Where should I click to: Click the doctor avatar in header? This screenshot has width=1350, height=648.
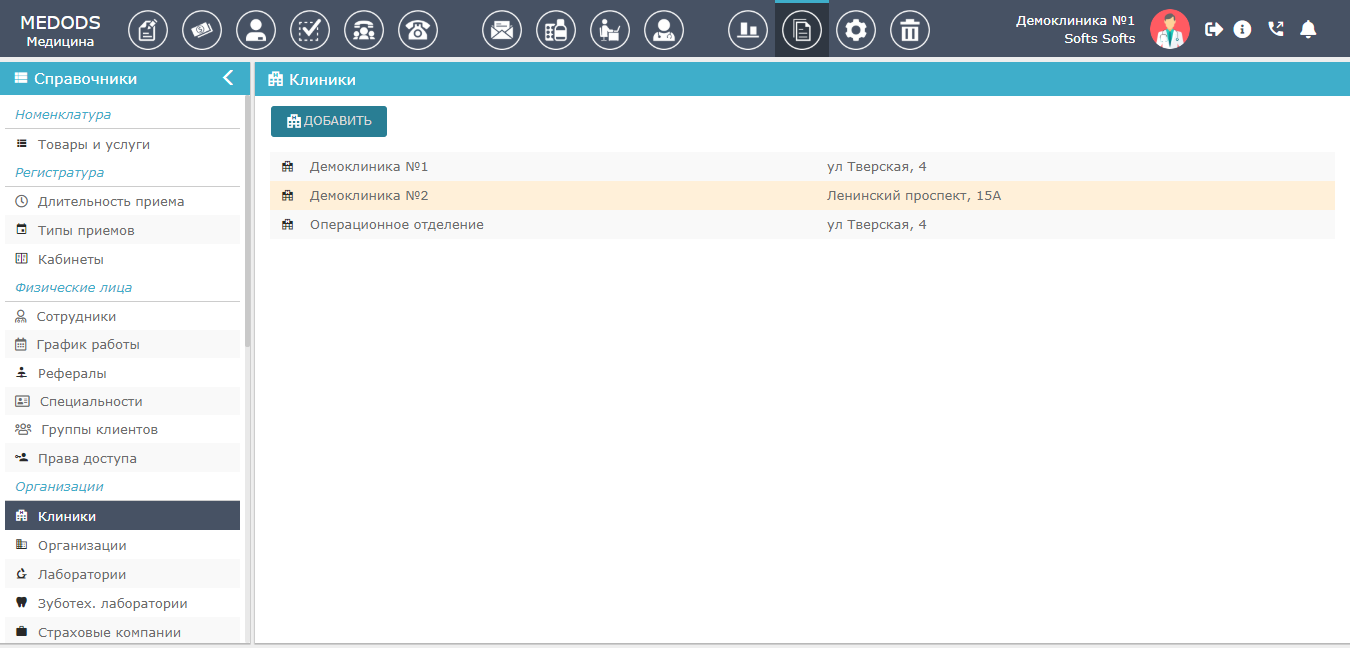(x=1169, y=29)
